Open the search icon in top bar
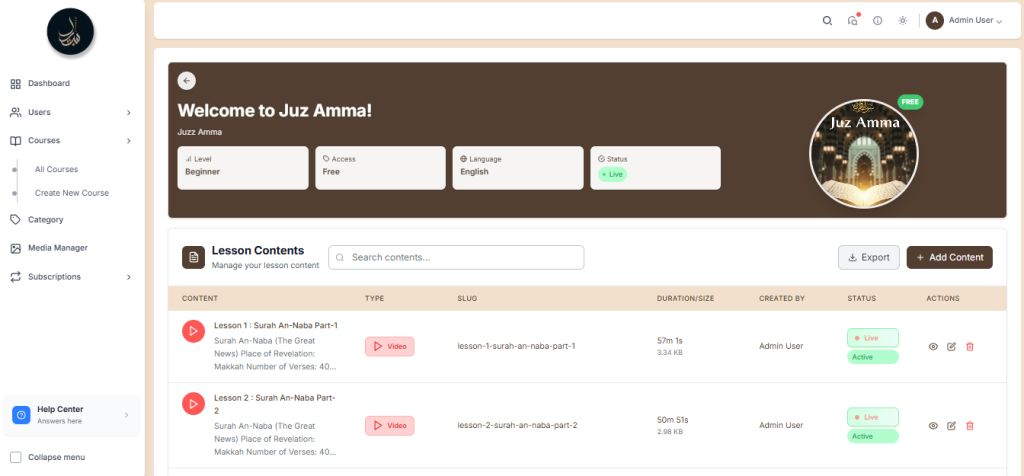 click(827, 20)
